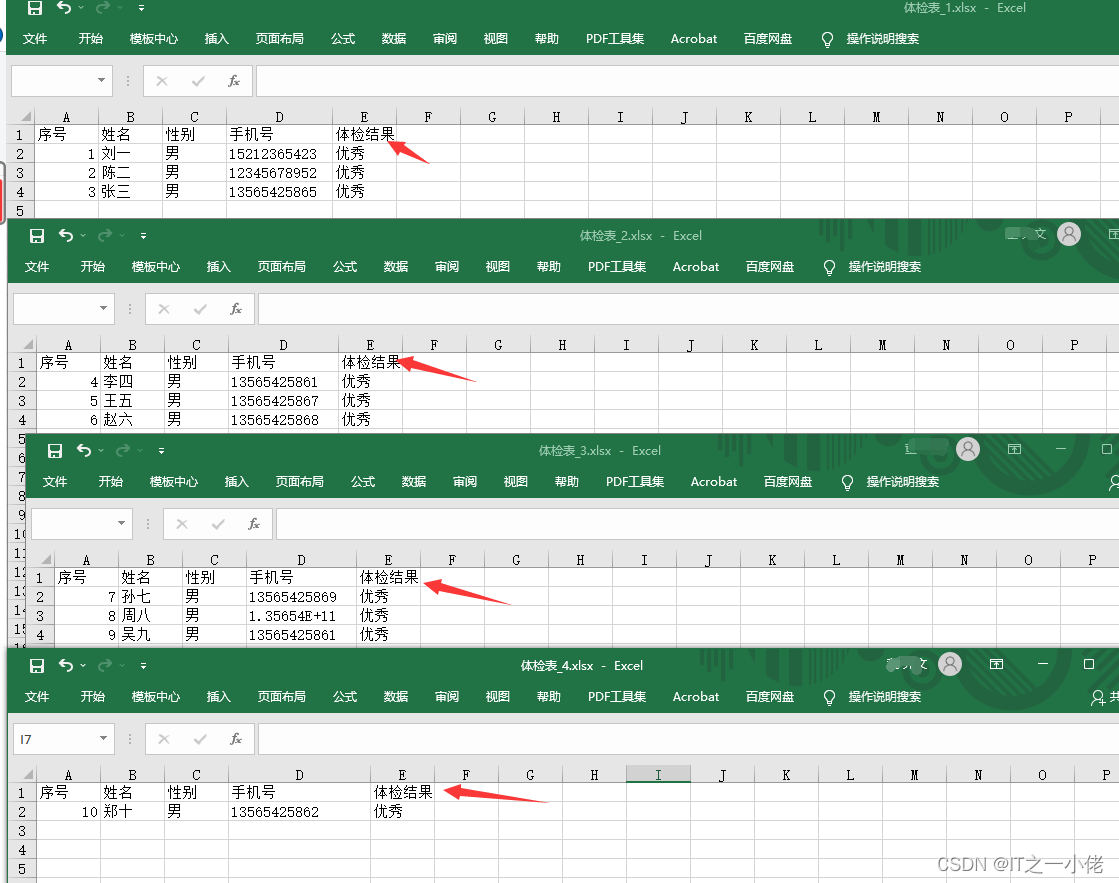This screenshot has height=883, width=1119.
Task: Undo in the 体检表_3.xlsx window
Action: (84, 450)
